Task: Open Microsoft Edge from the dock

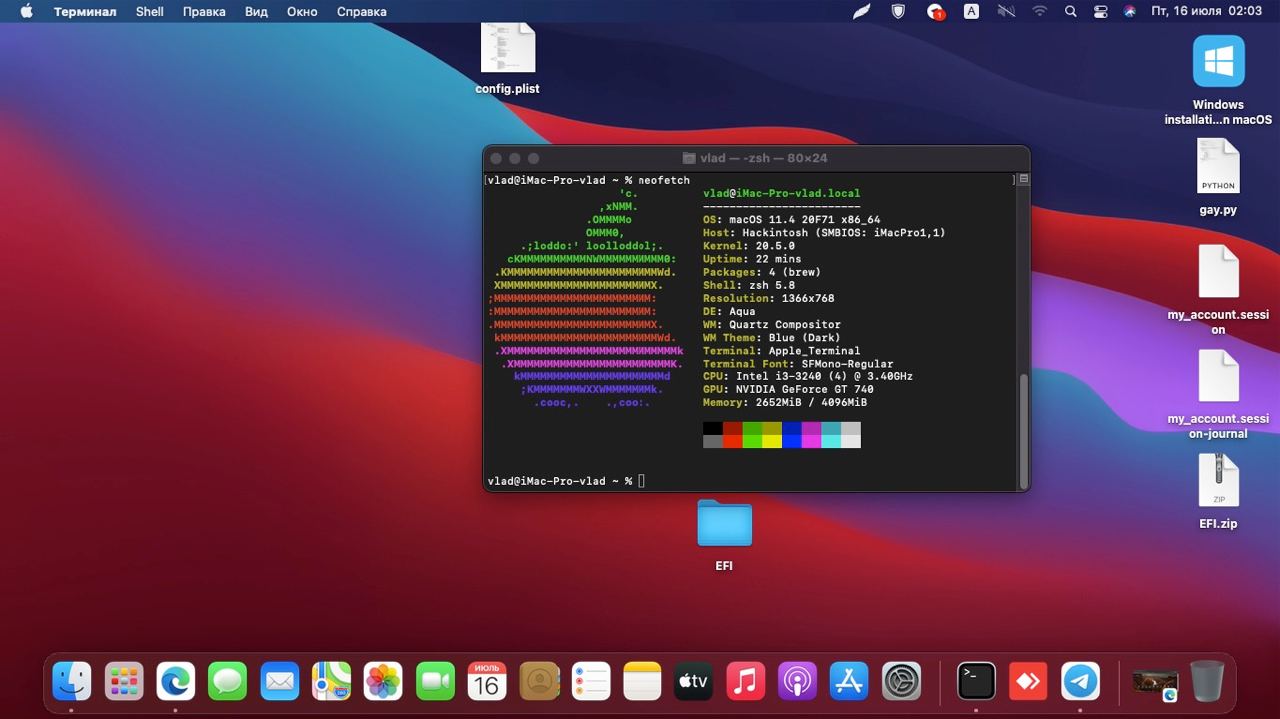Action: click(176, 682)
